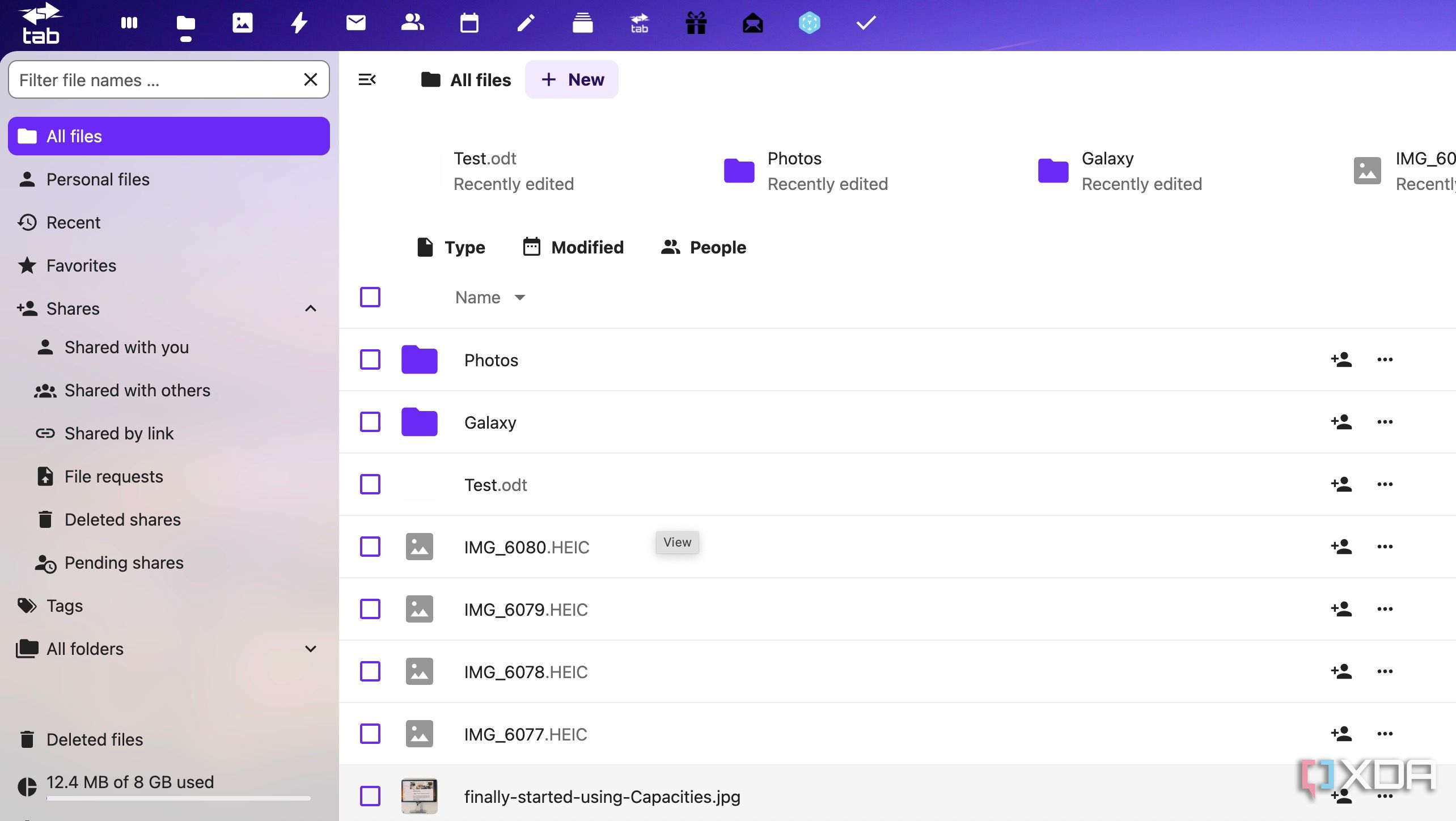The width and height of the screenshot is (1456, 821).
Task: Click the New button to create a file
Action: 572,79
